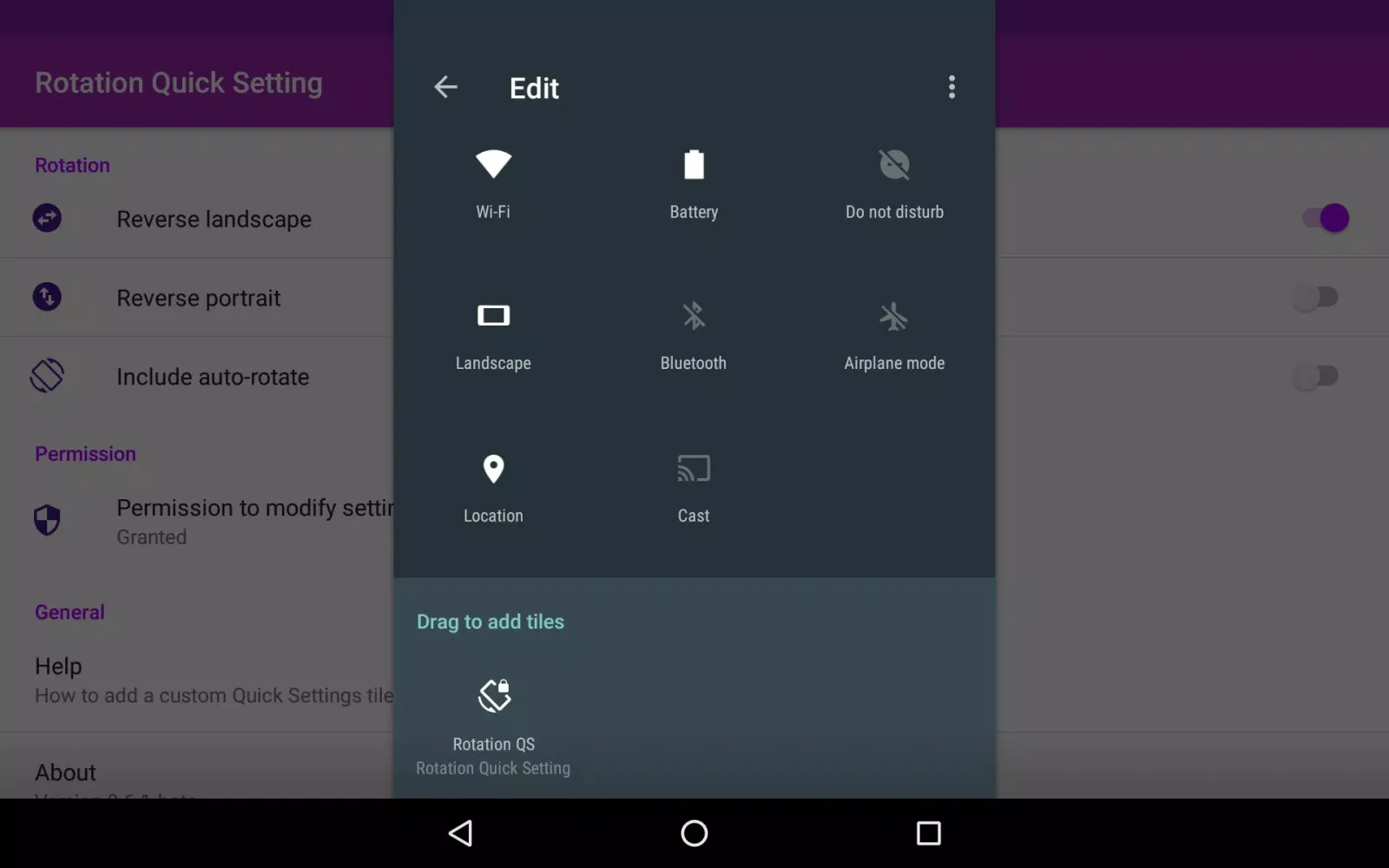Tap the Android recent apps button
1389x868 pixels.
(x=928, y=833)
